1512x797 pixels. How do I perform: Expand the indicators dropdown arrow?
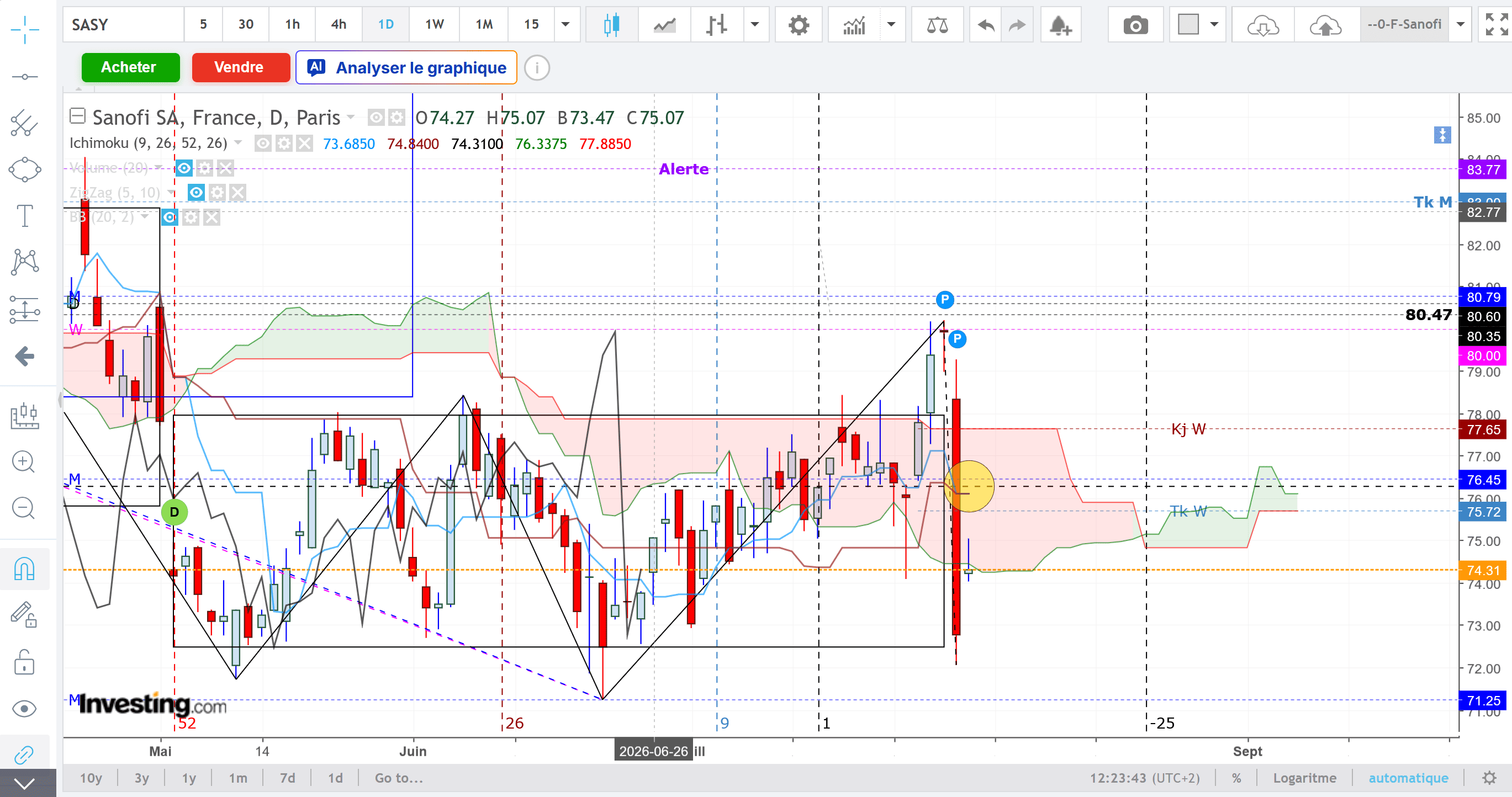pos(892,25)
